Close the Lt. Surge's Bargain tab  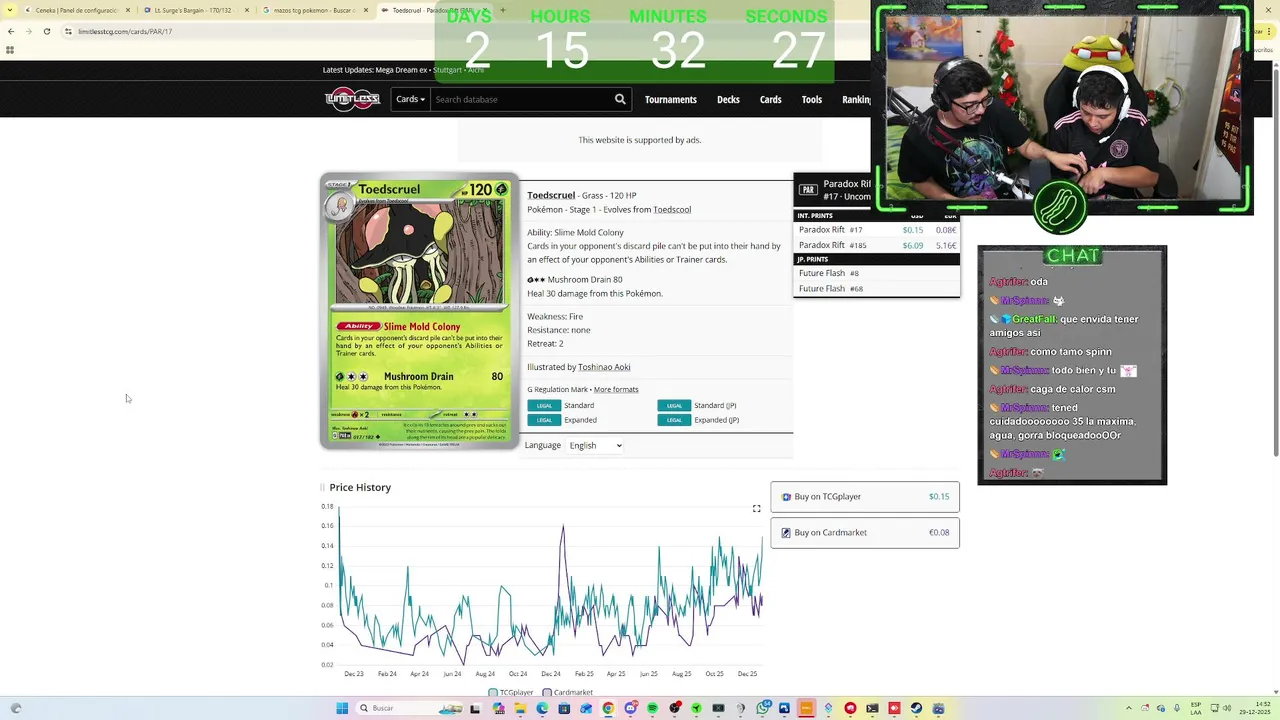[247, 10]
